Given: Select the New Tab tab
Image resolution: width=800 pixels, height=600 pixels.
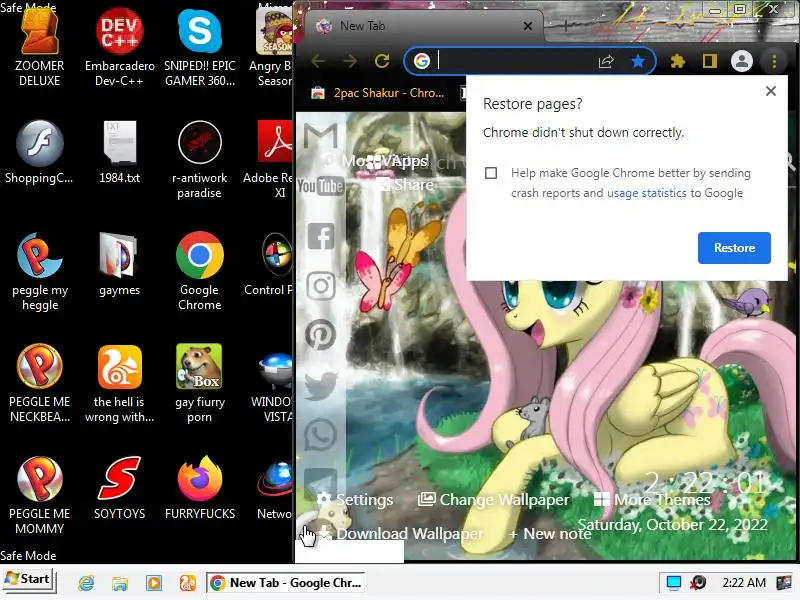Looking at the screenshot, I should click(422, 26).
